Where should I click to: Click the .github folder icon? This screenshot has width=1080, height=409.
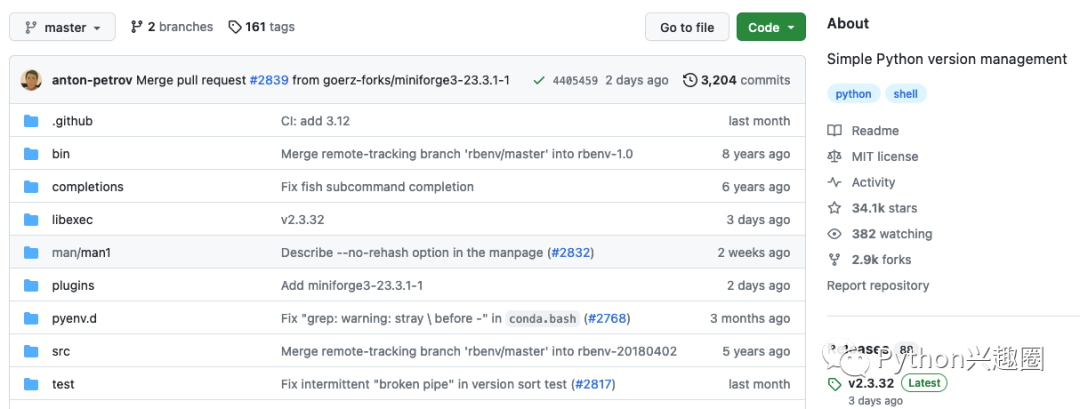(x=31, y=121)
